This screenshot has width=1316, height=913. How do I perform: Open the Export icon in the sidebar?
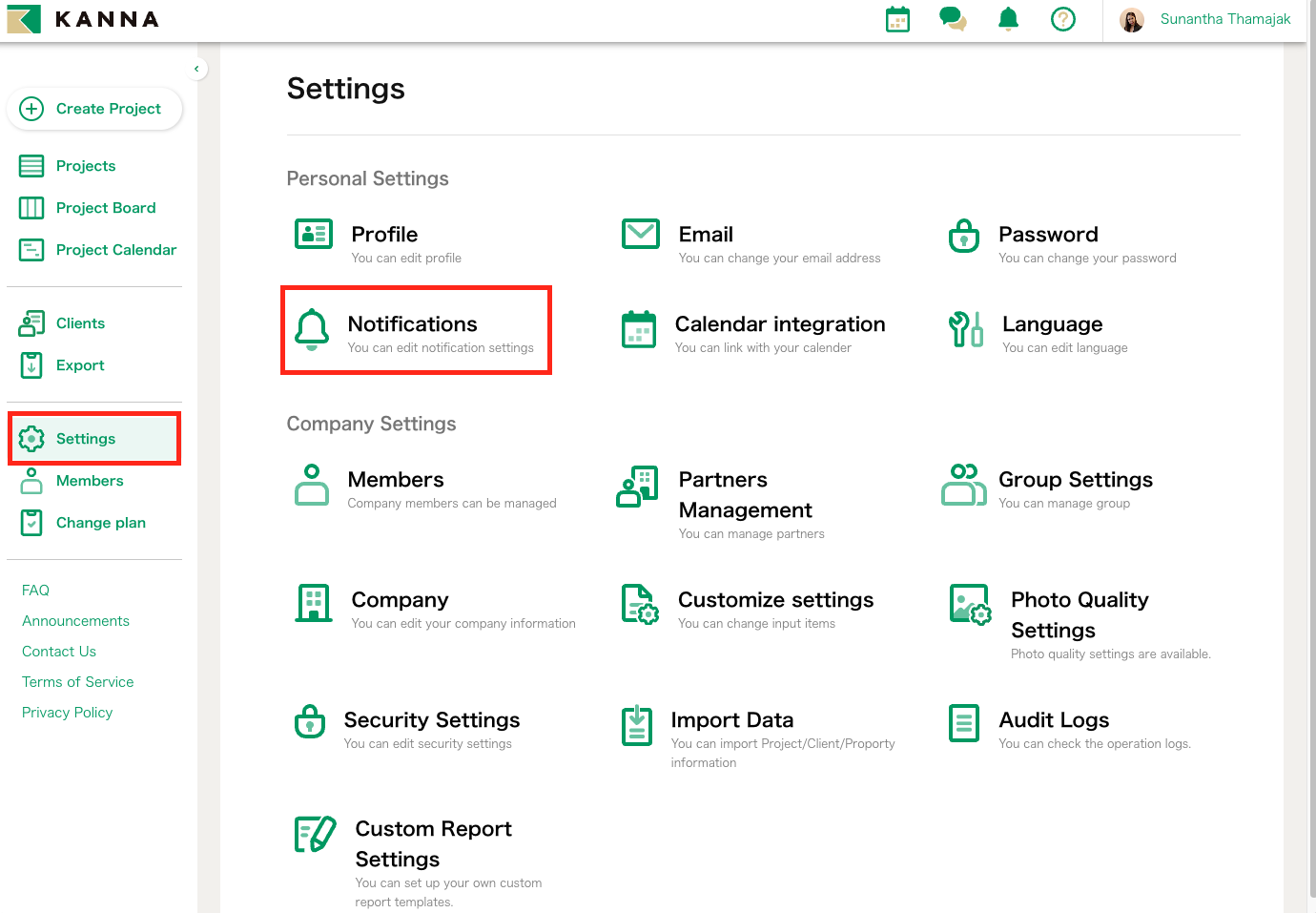[x=31, y=364]
